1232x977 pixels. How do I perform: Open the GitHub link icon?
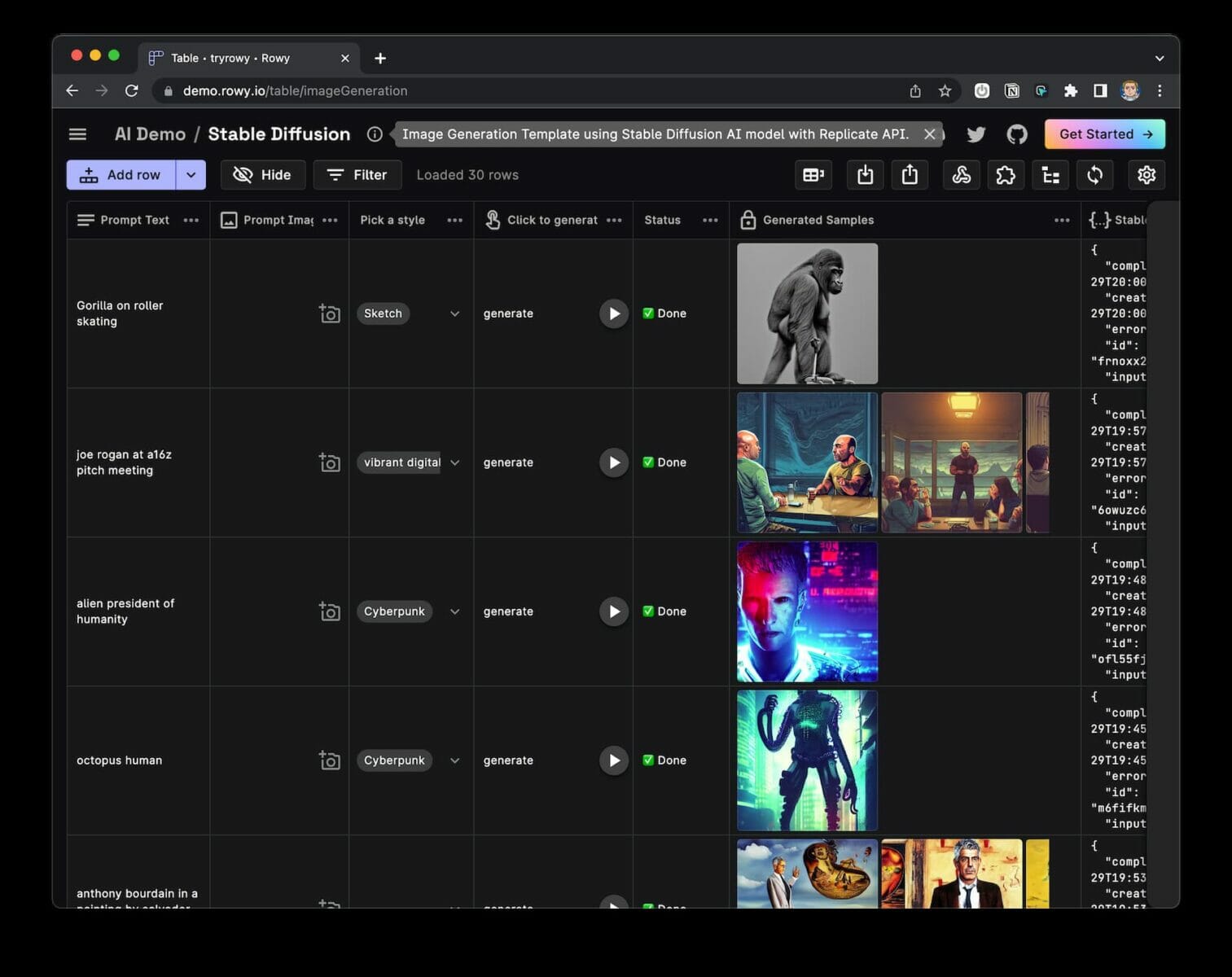click(1017, 134)
